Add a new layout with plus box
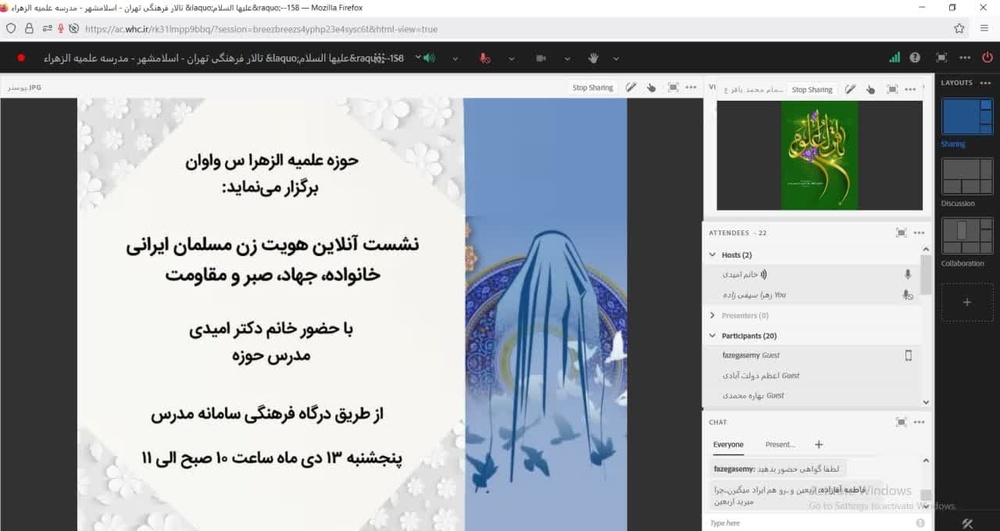1000x531 pixels. pyautogui.click(x=967, y=302)
